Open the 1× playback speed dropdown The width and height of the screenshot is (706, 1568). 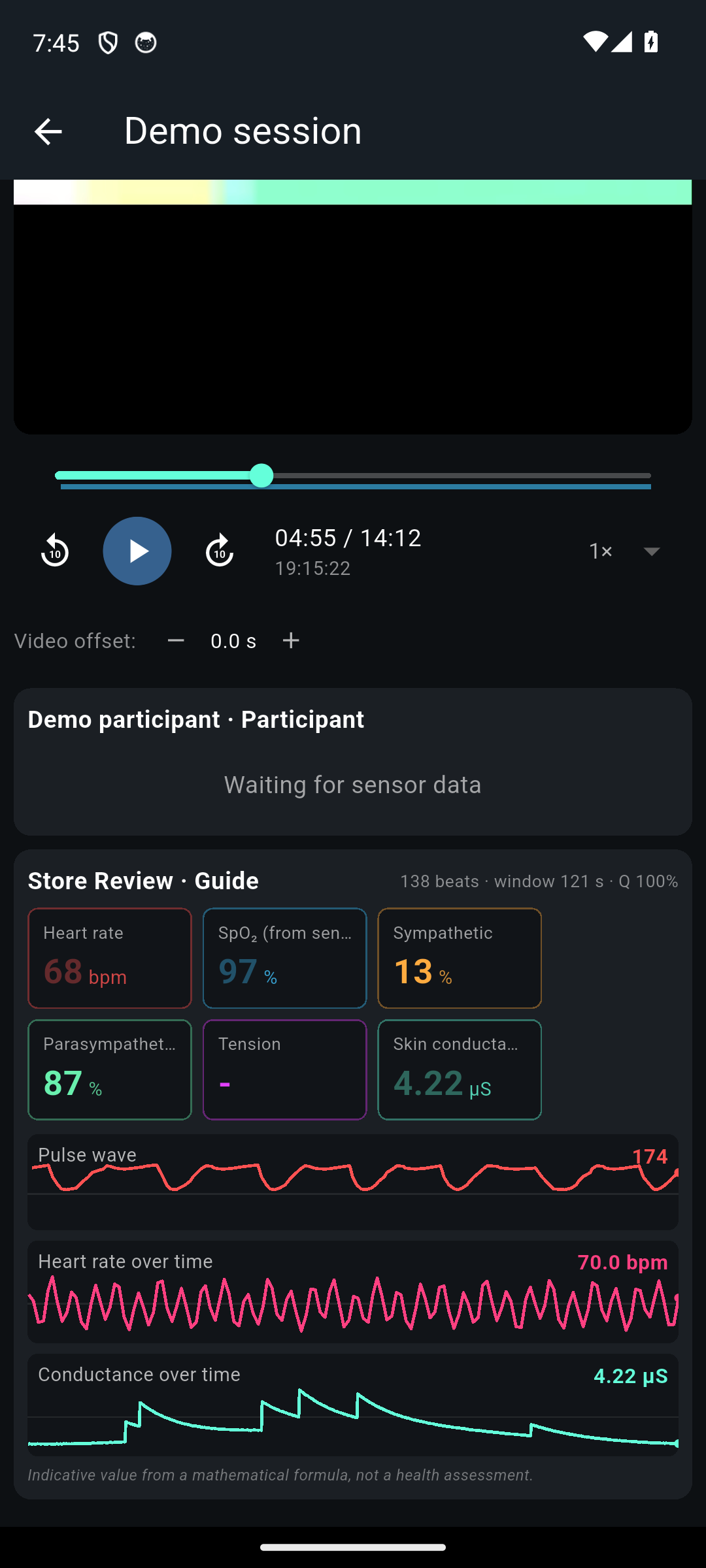coord(624,551)
